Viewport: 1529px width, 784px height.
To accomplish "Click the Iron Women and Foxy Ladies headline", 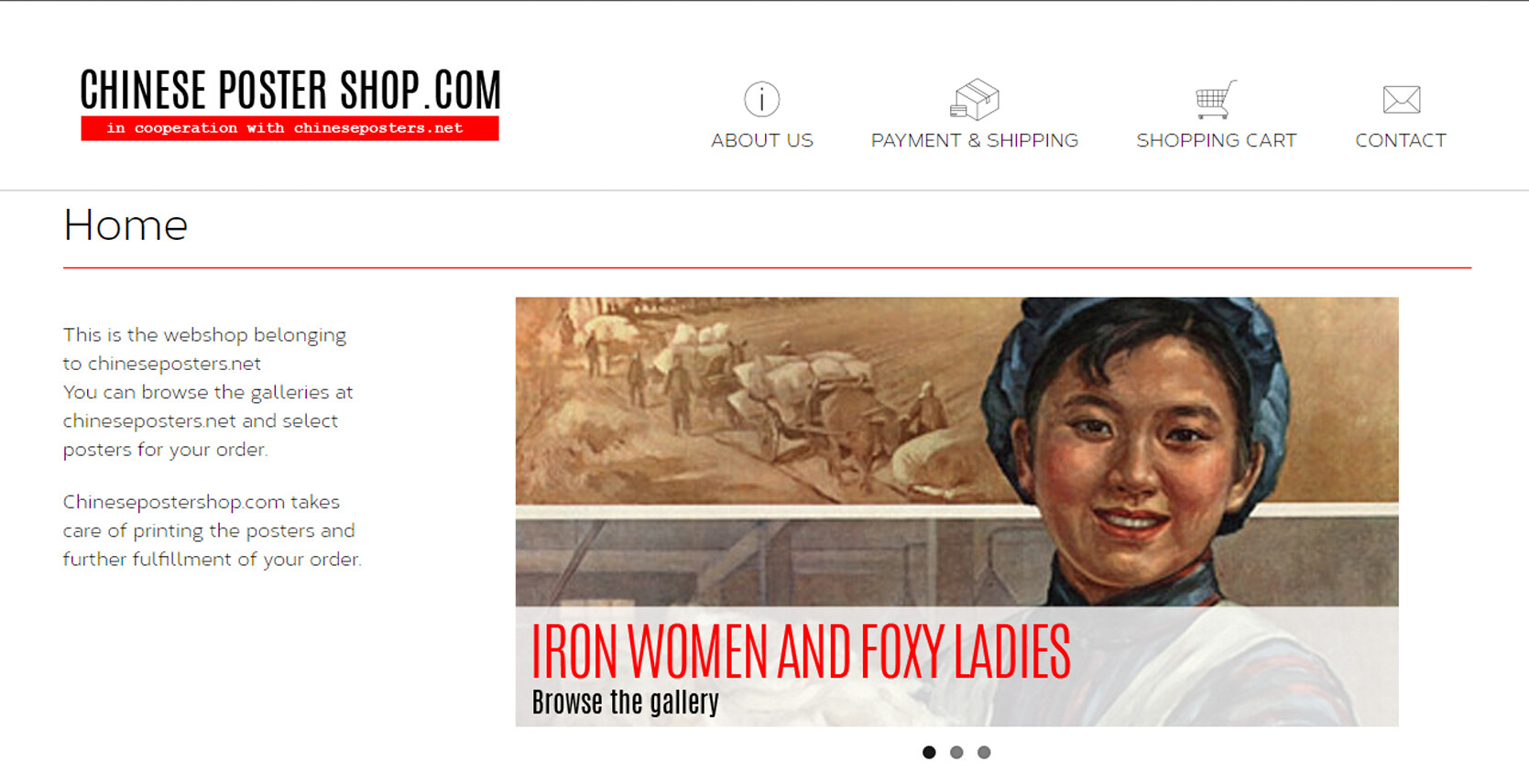I will (801, 651).
